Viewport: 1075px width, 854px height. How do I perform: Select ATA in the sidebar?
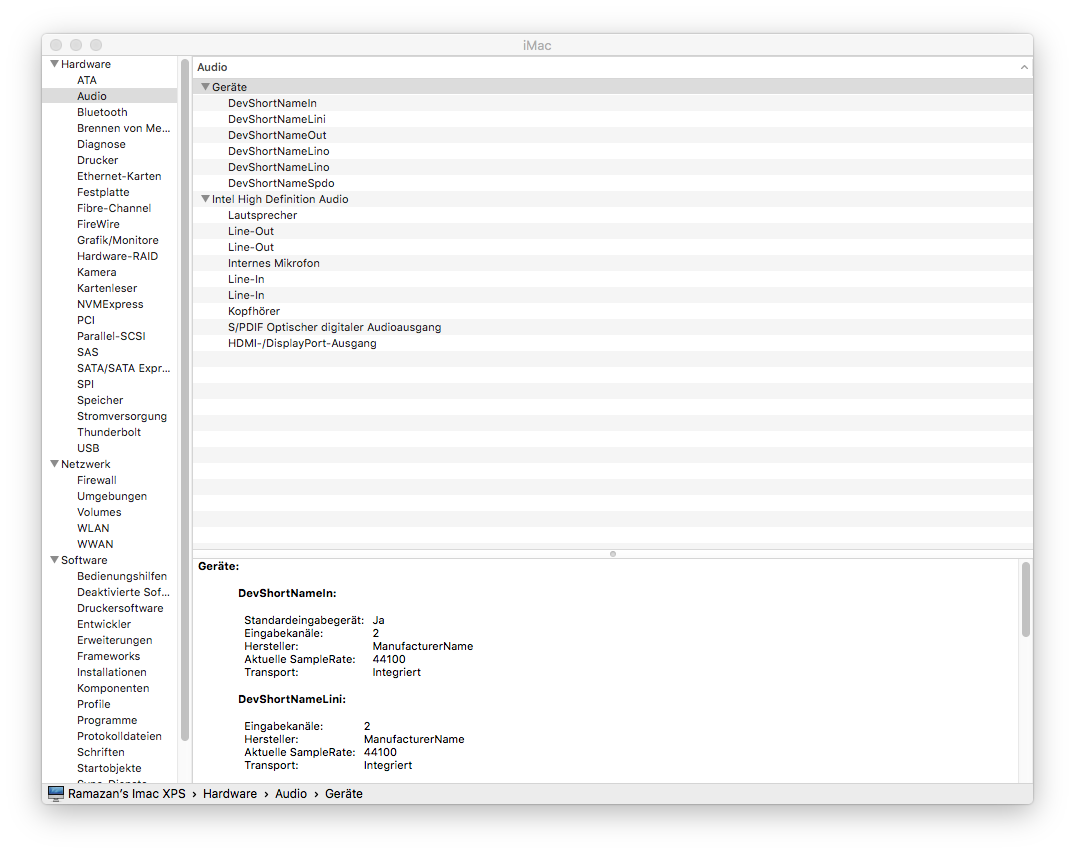coord(87,80)
